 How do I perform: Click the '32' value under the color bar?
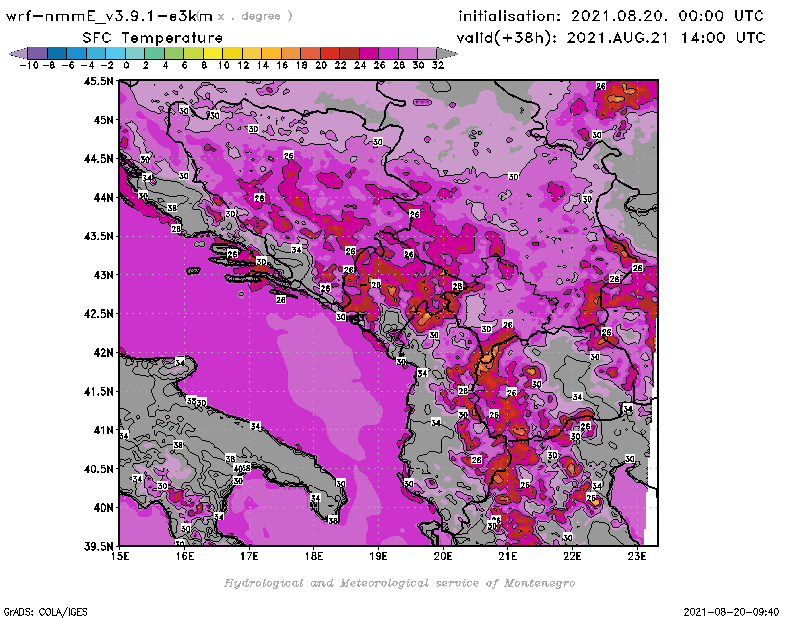pyautogui.click(x=438, y=65)
